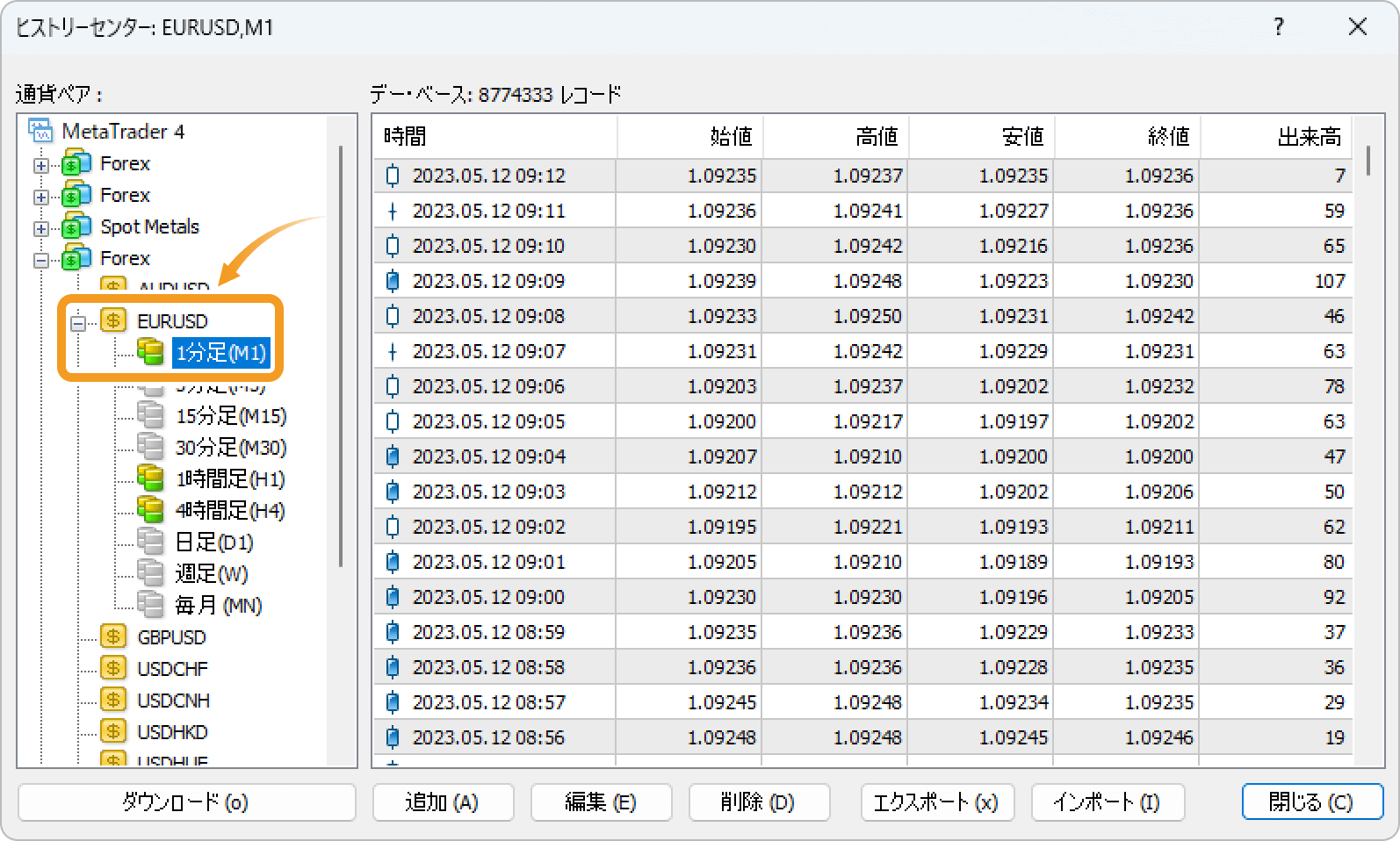Viewport: 1400px width, 841px height.
Task: Select the GBPUSD symbol
Action: pyautogui.click(x=171, y=637)
